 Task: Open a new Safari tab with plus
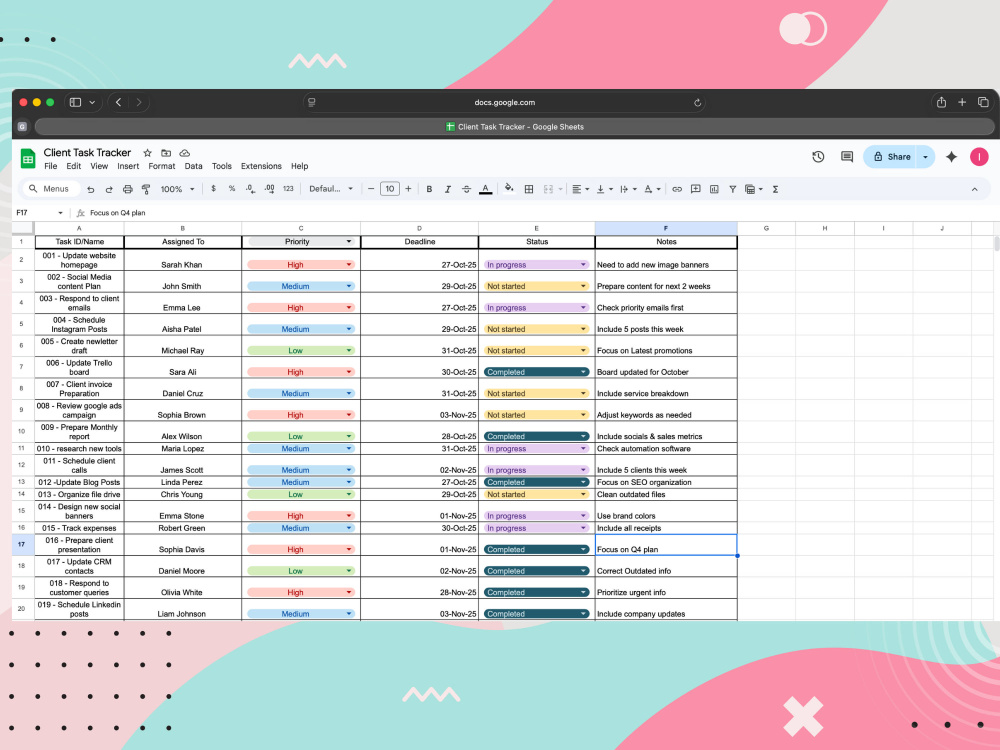point(962,102)
